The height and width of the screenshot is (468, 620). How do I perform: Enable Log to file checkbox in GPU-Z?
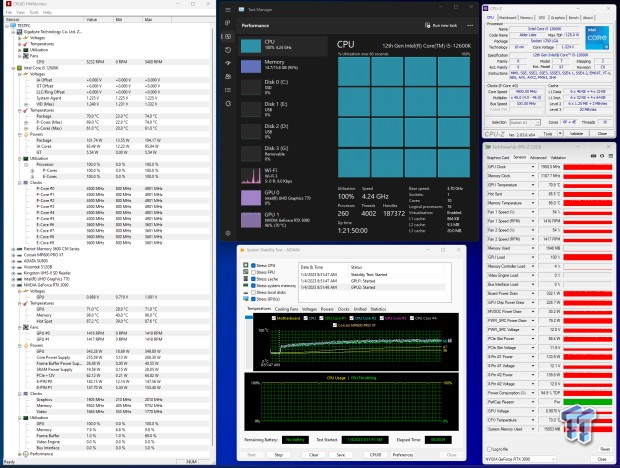(x=490, y=449)
